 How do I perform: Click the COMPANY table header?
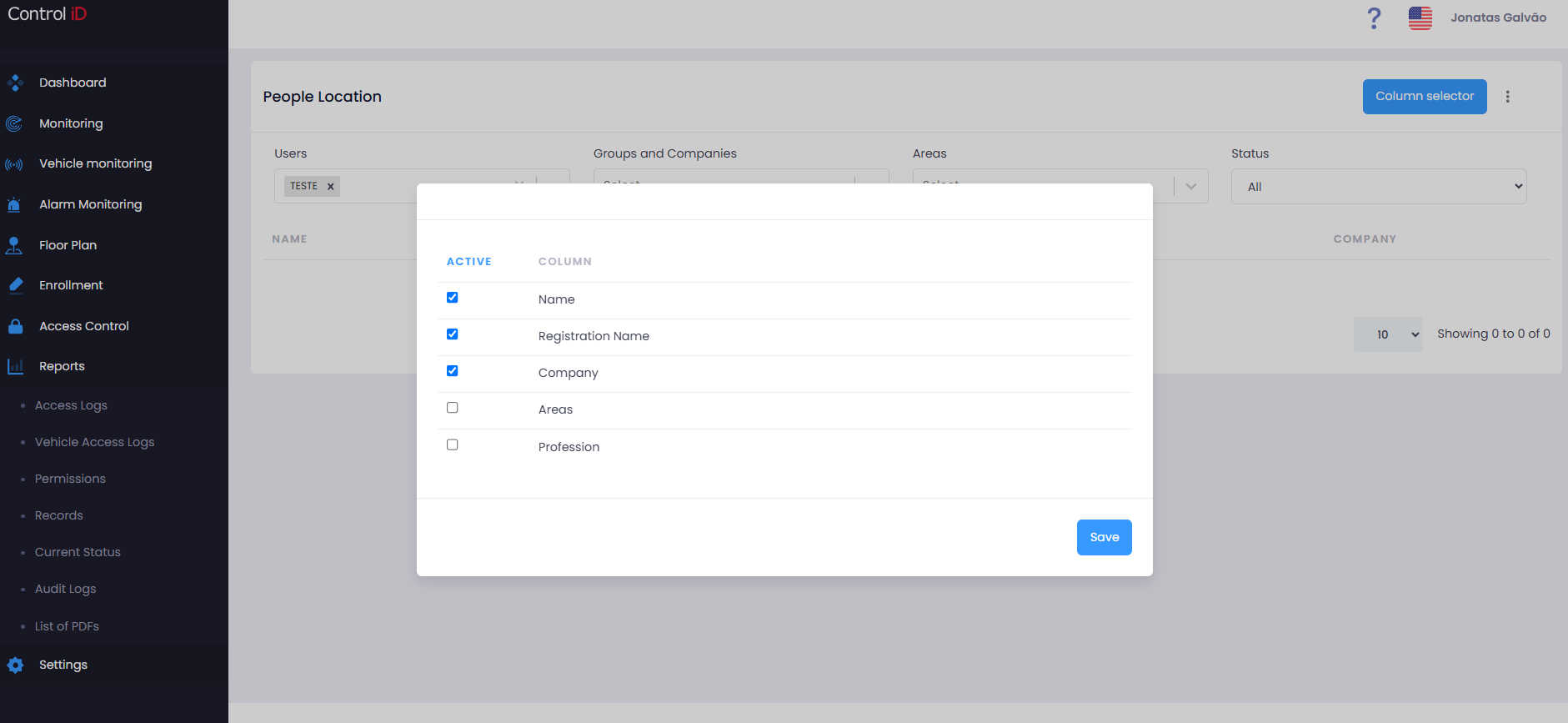coord(1365,239)
